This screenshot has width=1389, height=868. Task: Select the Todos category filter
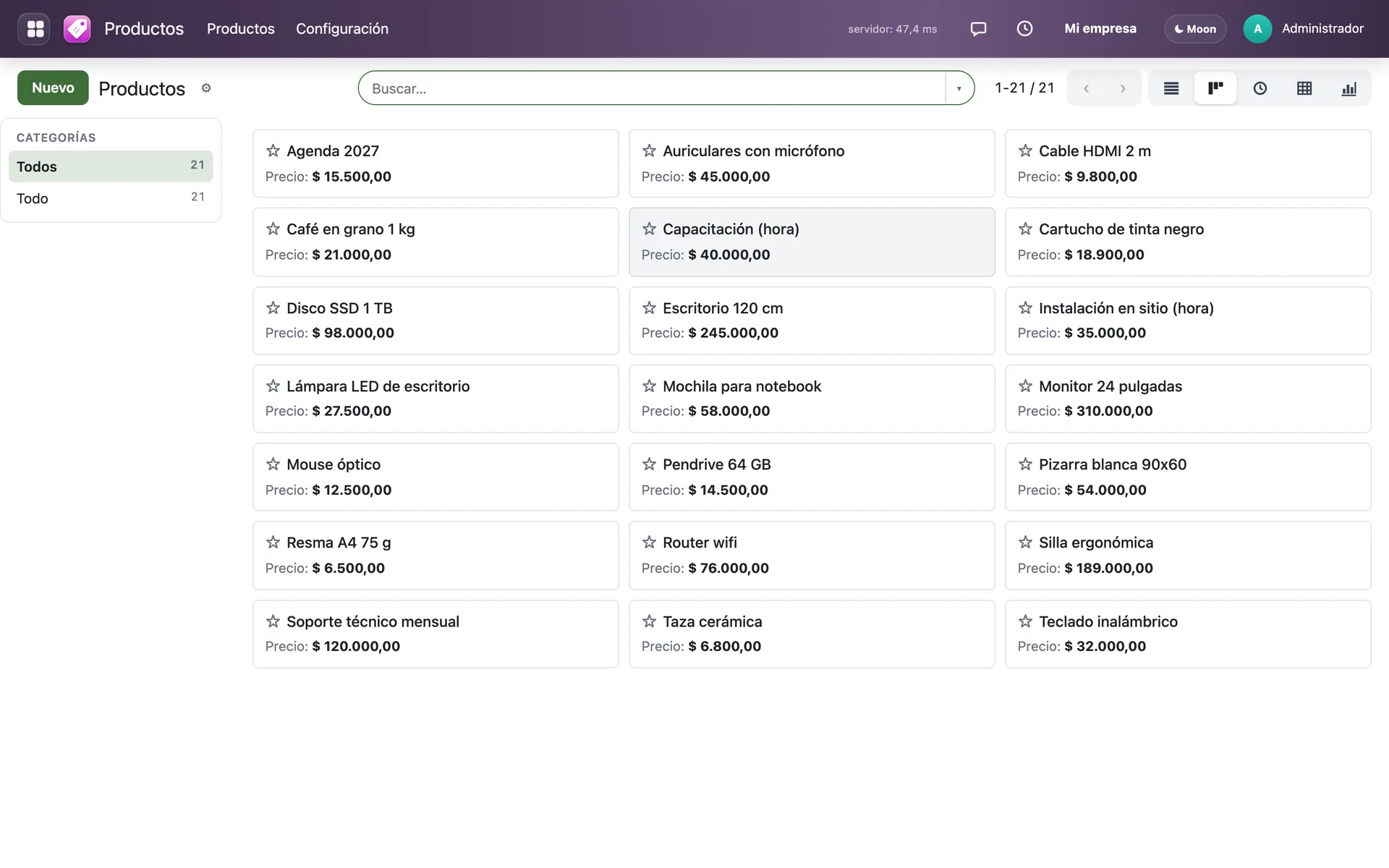111,166
